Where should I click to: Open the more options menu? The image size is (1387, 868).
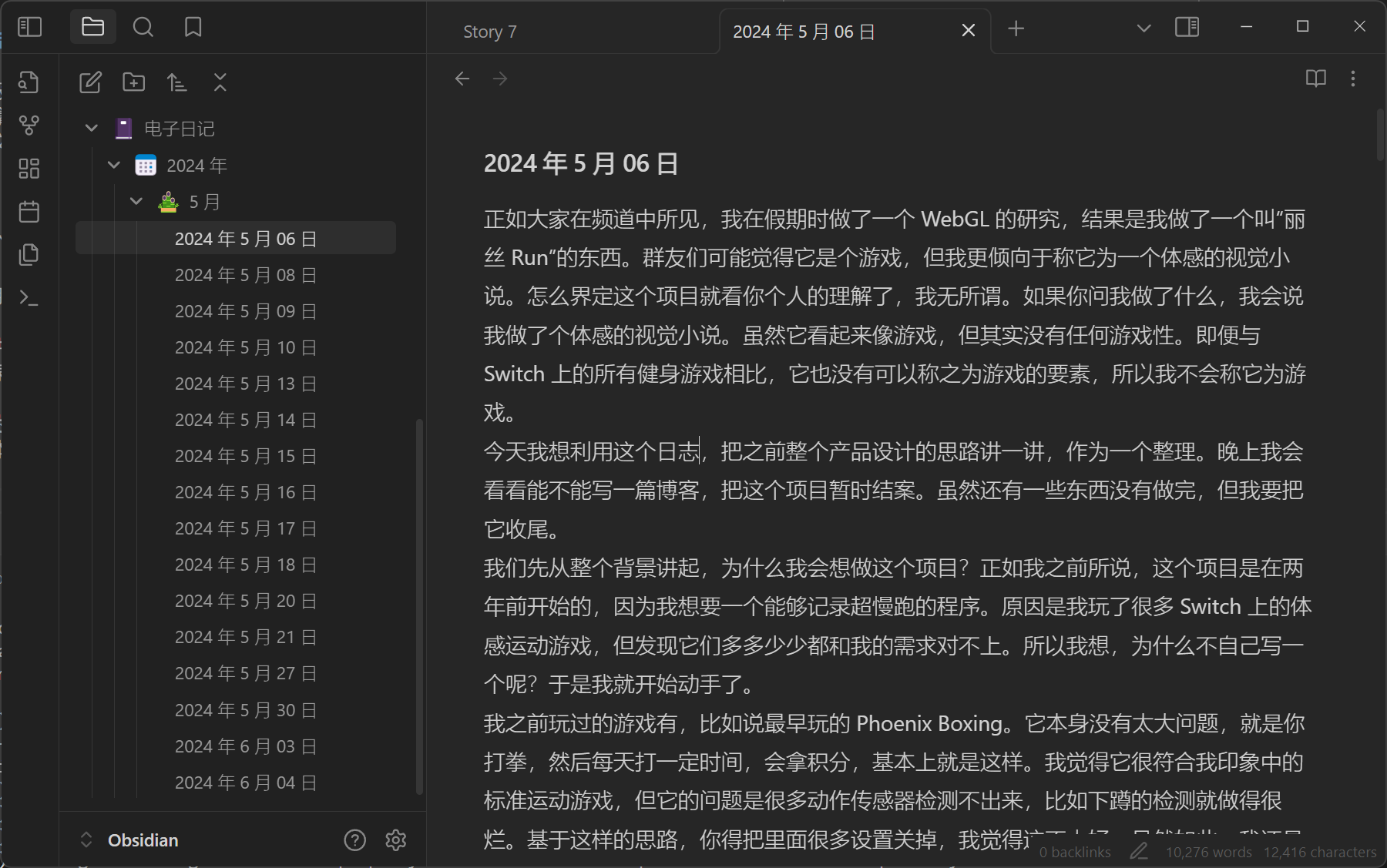point(1353,79)
